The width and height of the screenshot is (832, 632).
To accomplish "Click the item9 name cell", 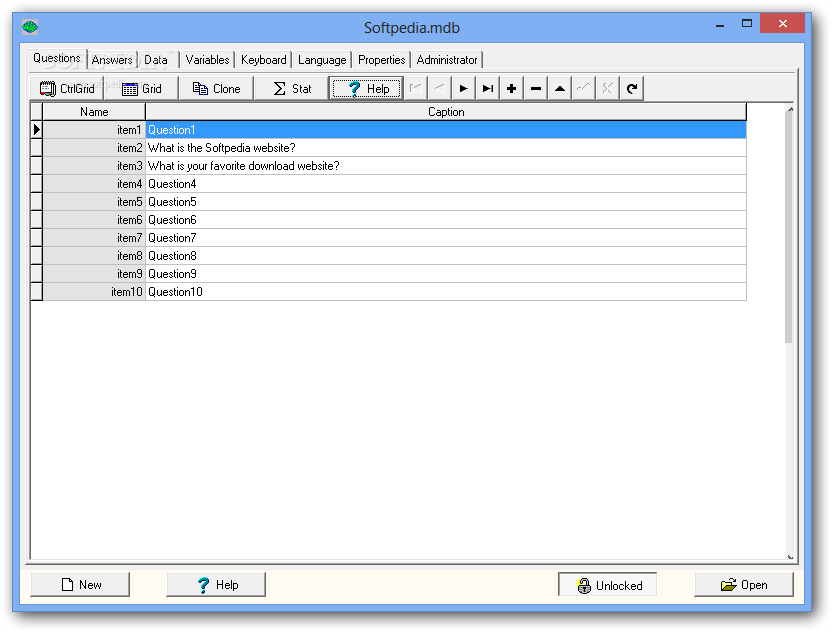I will click(x=94, y=274).
